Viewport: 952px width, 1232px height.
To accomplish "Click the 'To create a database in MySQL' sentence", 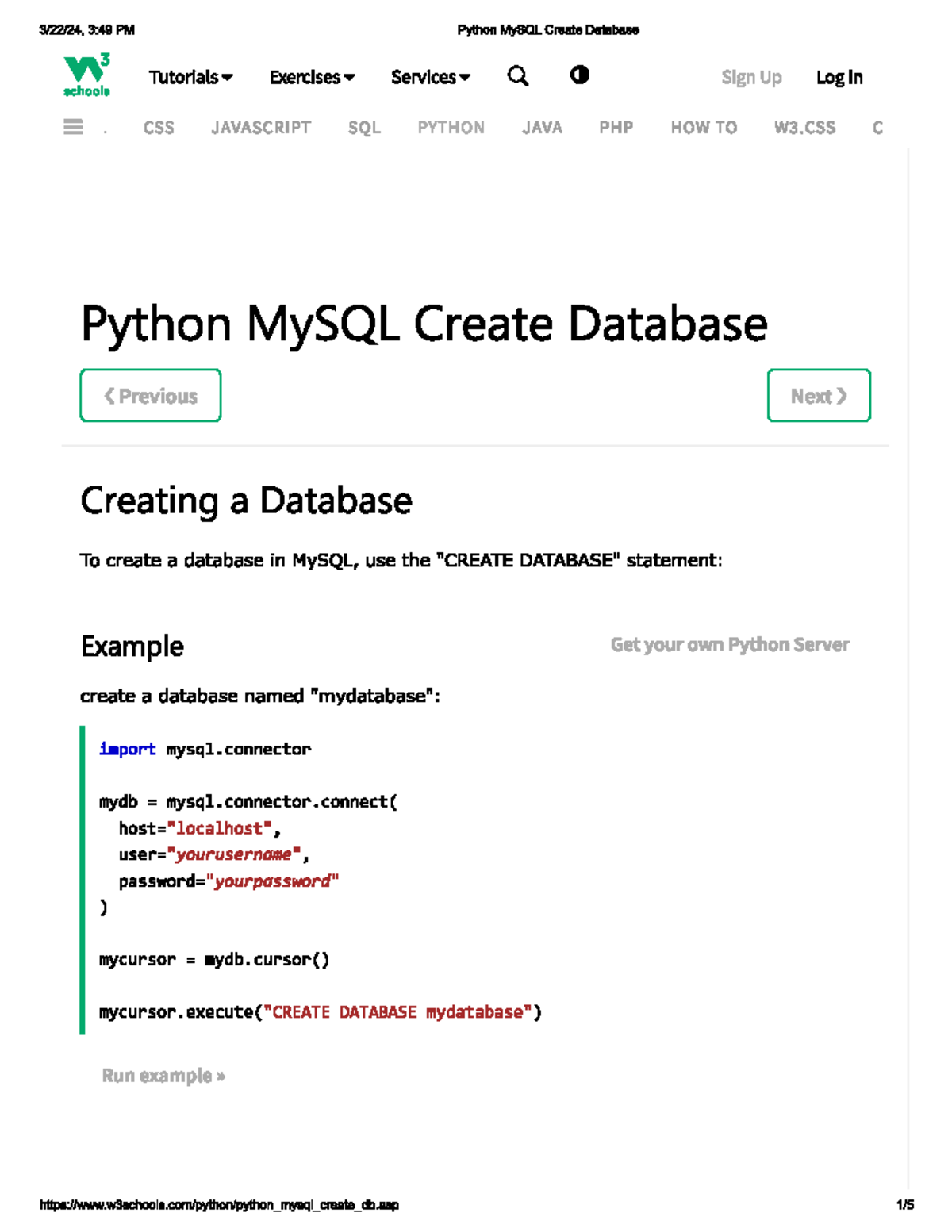I will [401, 561].
